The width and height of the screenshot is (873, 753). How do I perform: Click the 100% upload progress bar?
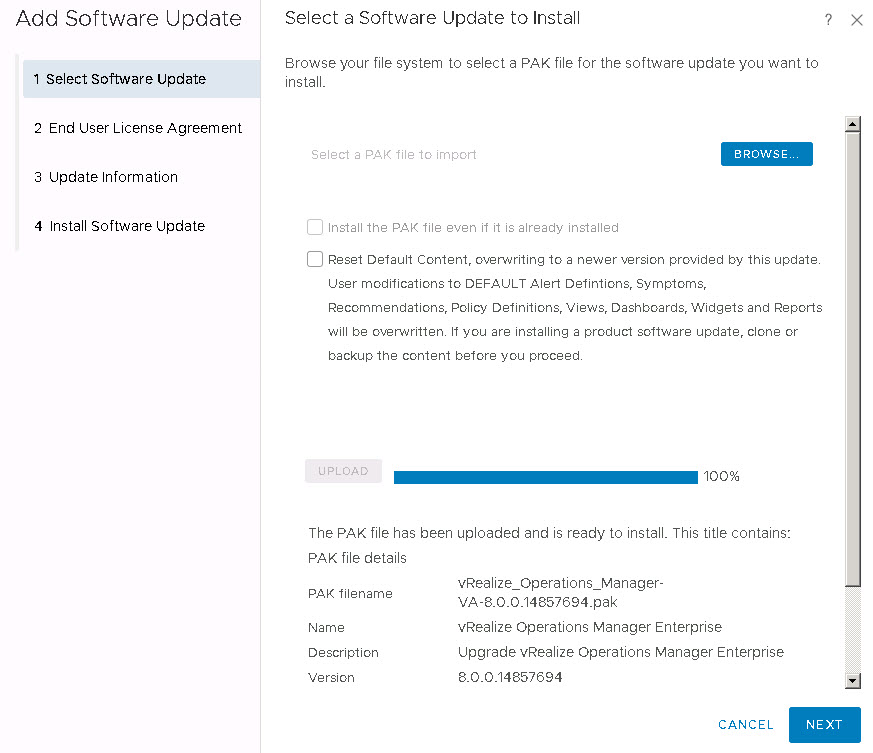[x=545, y=477]
